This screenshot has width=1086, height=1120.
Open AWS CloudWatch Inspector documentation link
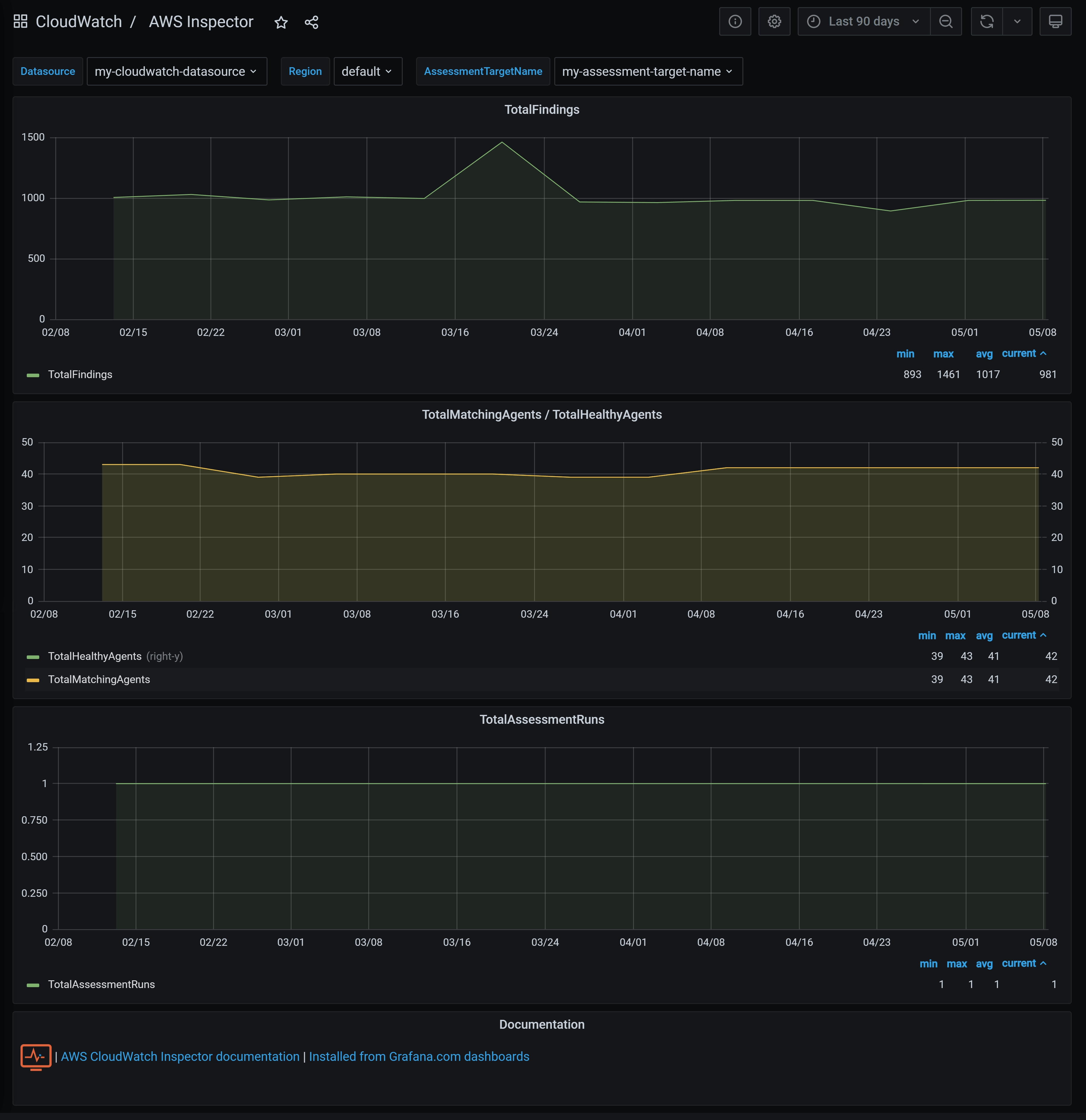(180, 1057)
